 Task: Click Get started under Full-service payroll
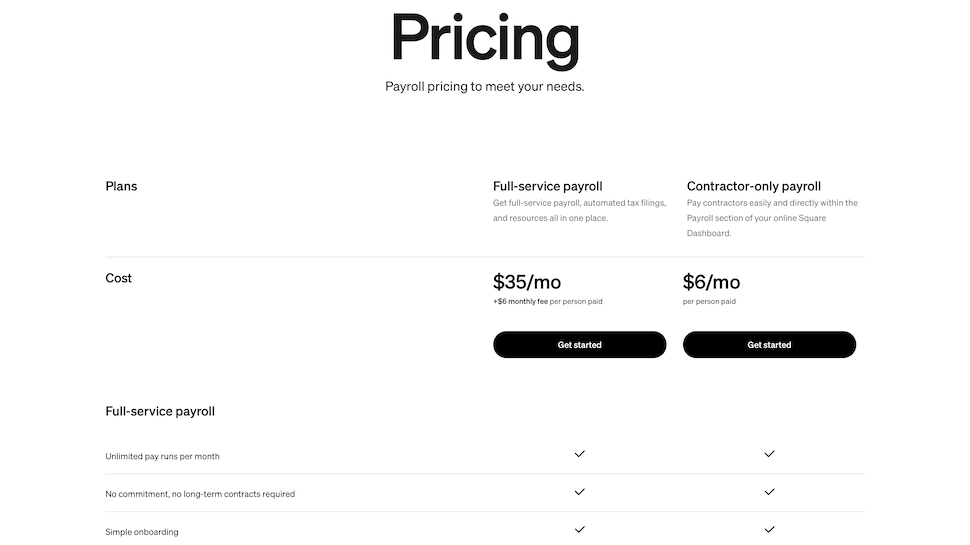point(579,345)
